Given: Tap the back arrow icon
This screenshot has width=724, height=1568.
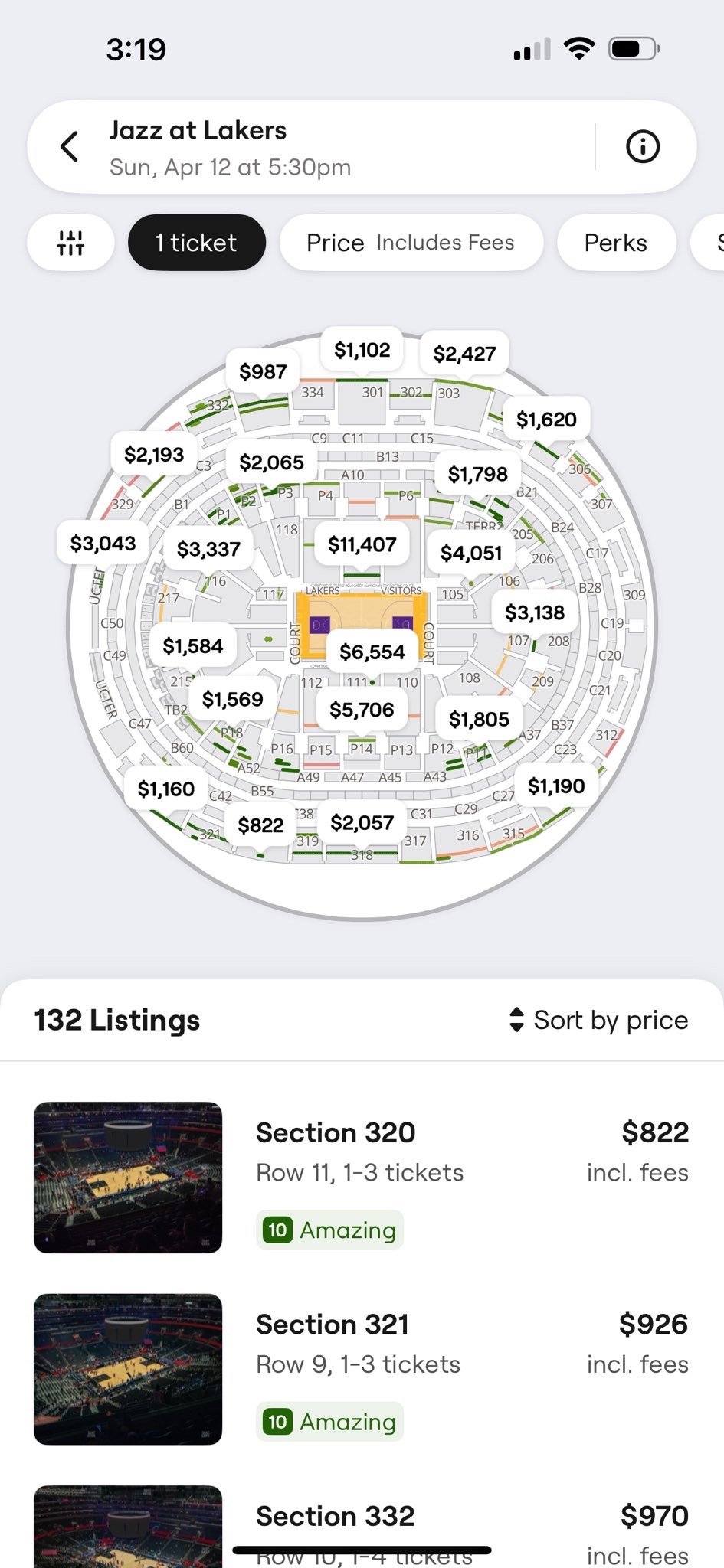Looking at the screenshot, I should (70, 146).
